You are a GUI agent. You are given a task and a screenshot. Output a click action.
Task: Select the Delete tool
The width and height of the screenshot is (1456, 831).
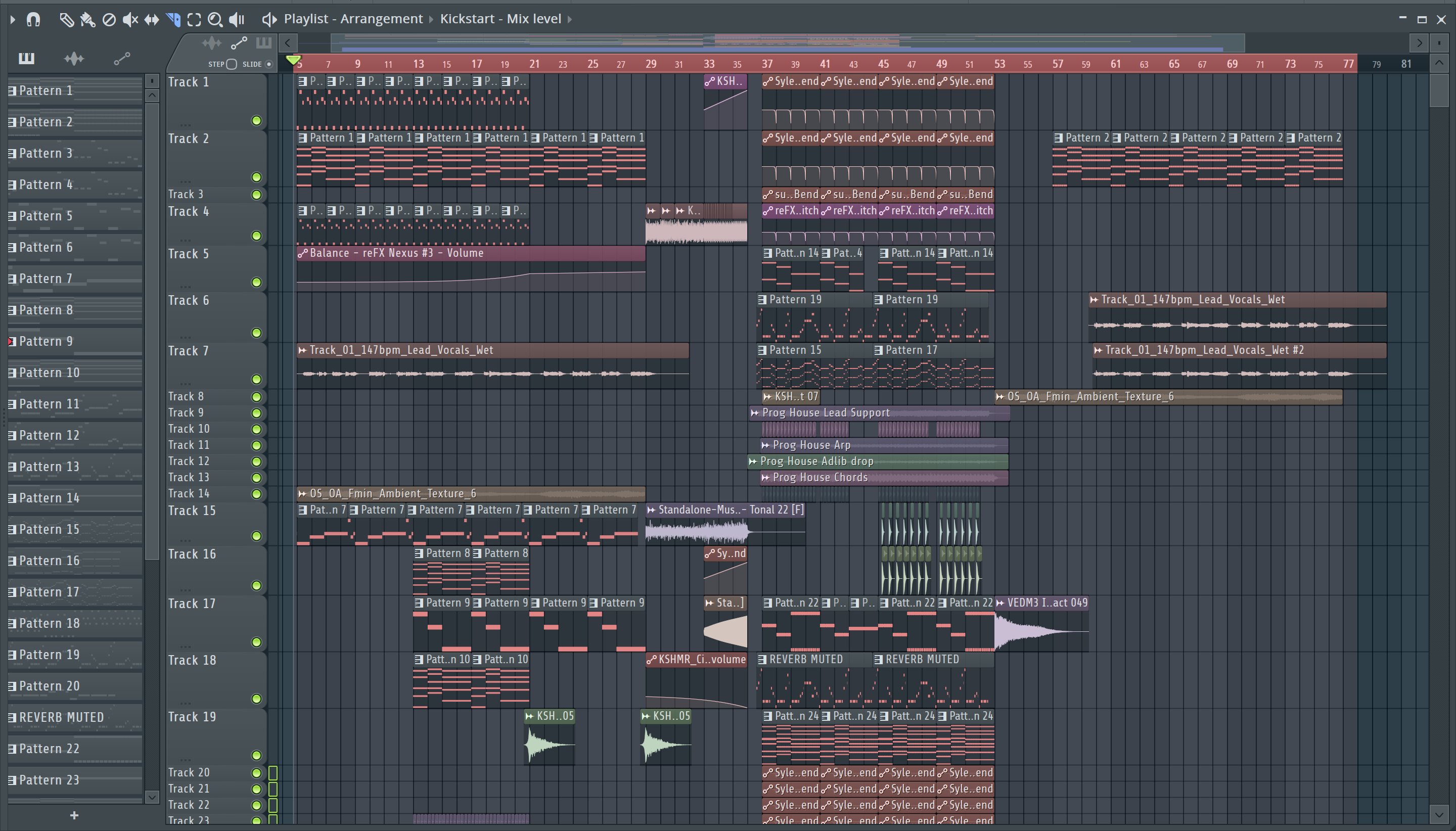[x=109, y=19]
